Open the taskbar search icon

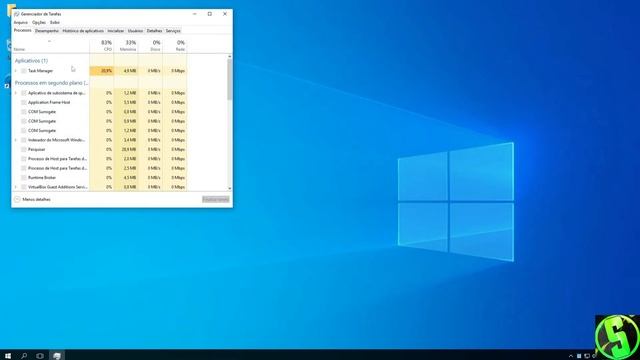pyautogui.click(x=24, y=356)
